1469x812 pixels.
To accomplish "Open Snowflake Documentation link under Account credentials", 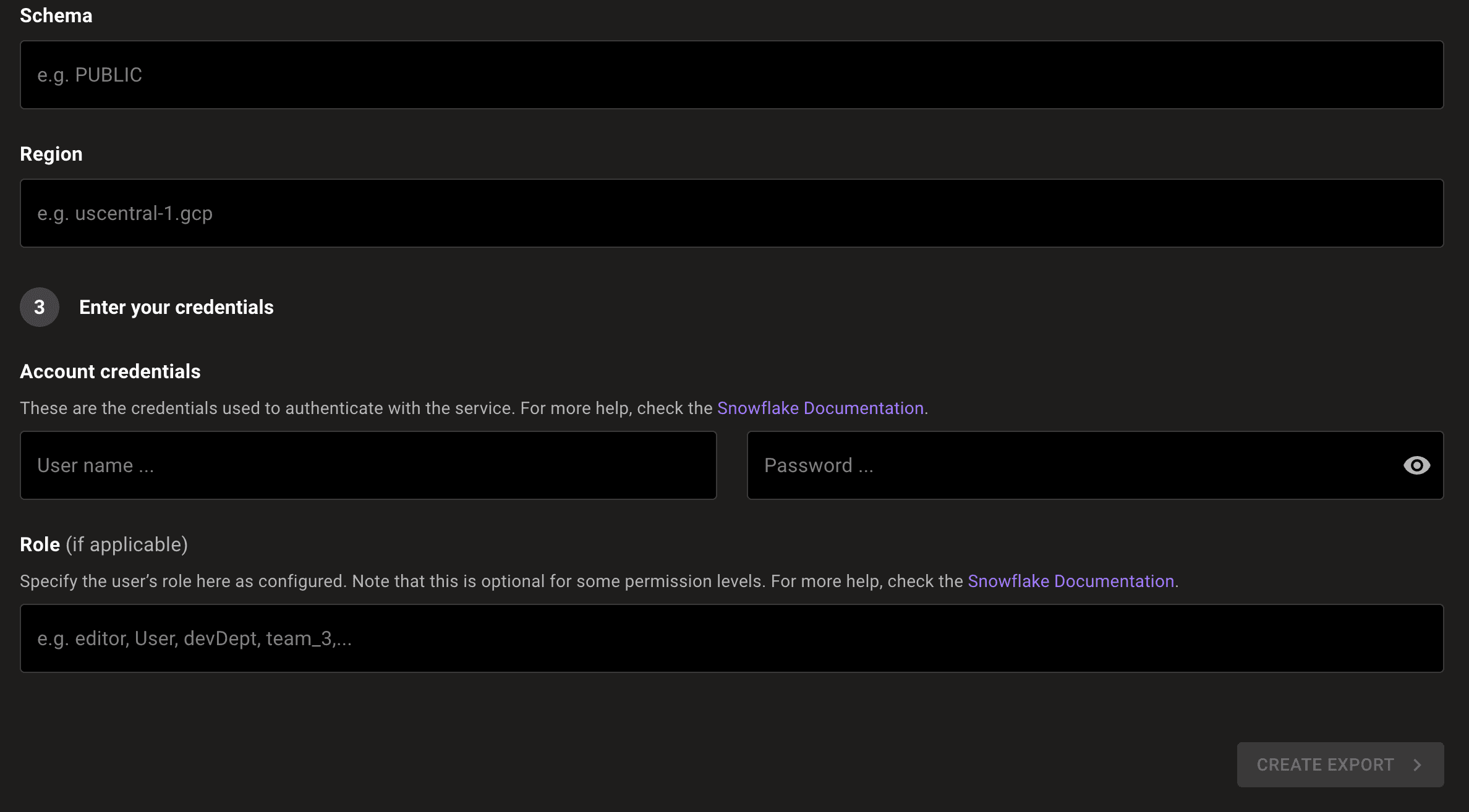I will coord(820,408).
